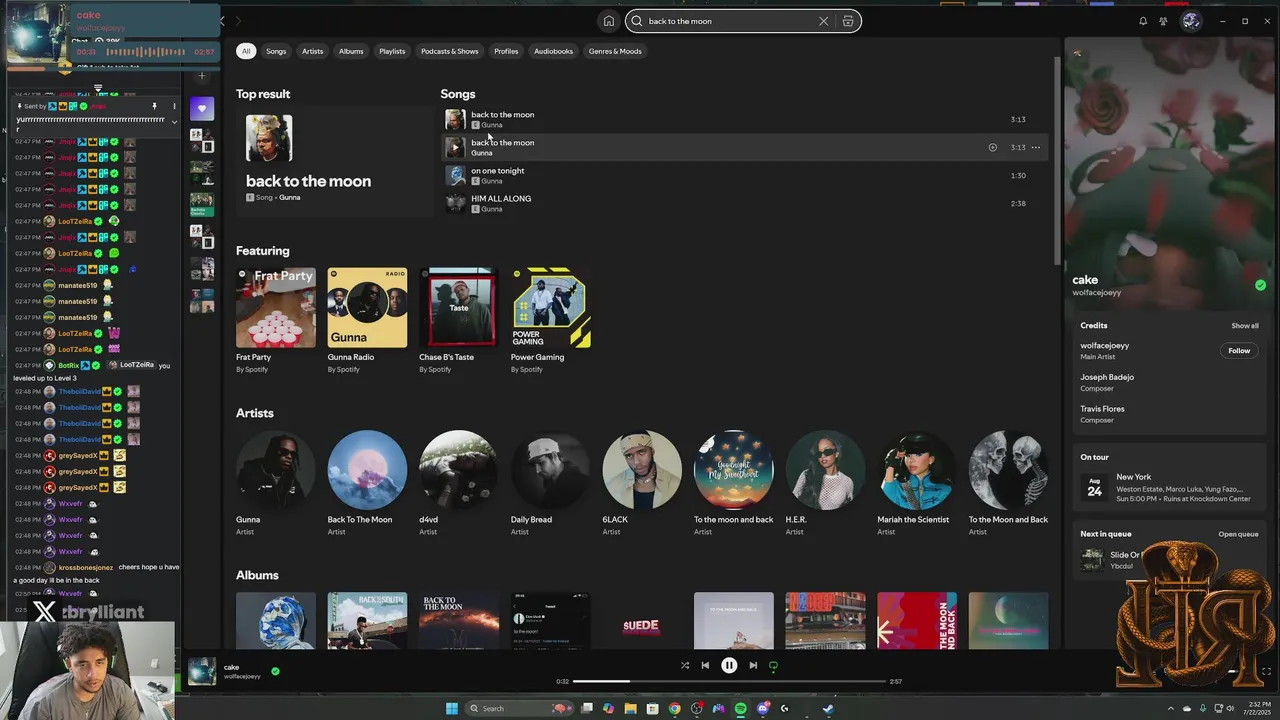Clear the search text with the X icon
Screen dimensions: 1280x720
pos(823,21)
